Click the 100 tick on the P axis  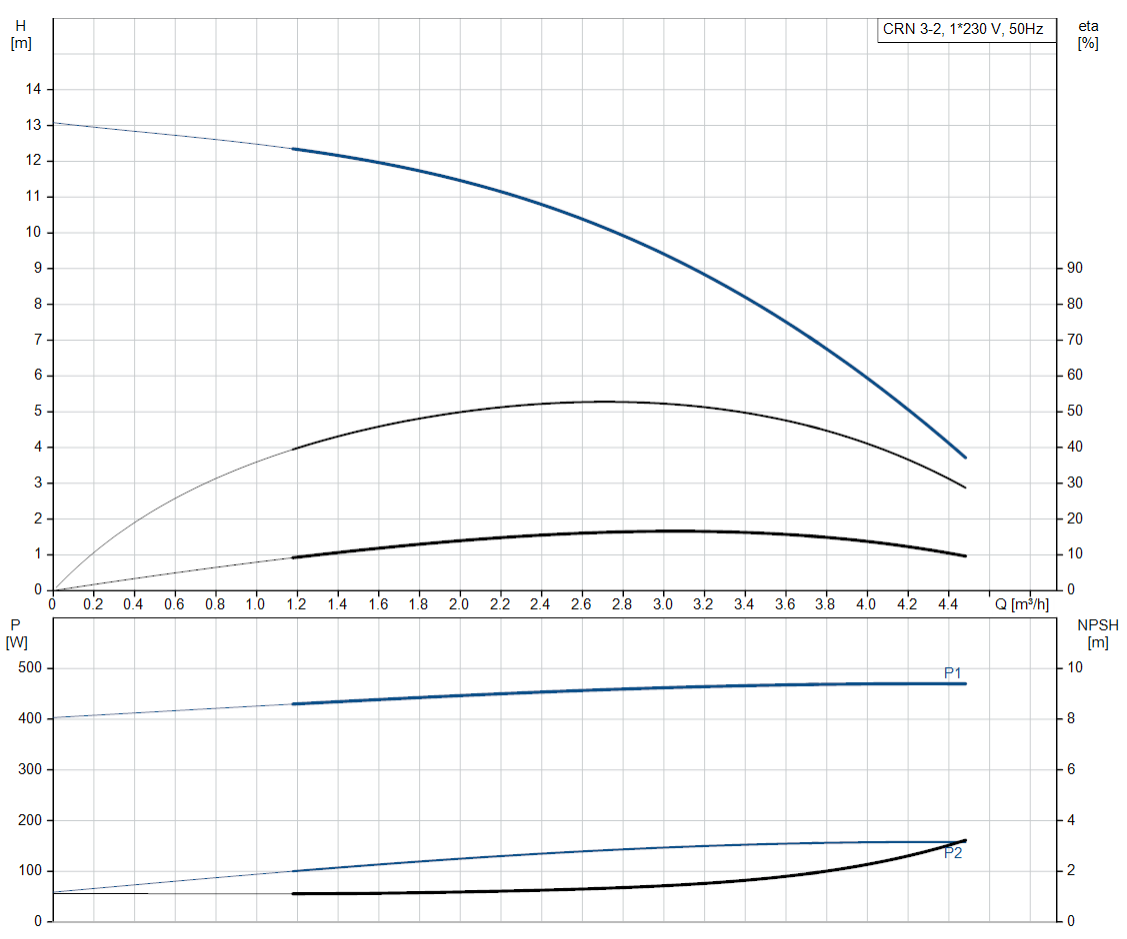pyautogui.click(x=29, y=871)
